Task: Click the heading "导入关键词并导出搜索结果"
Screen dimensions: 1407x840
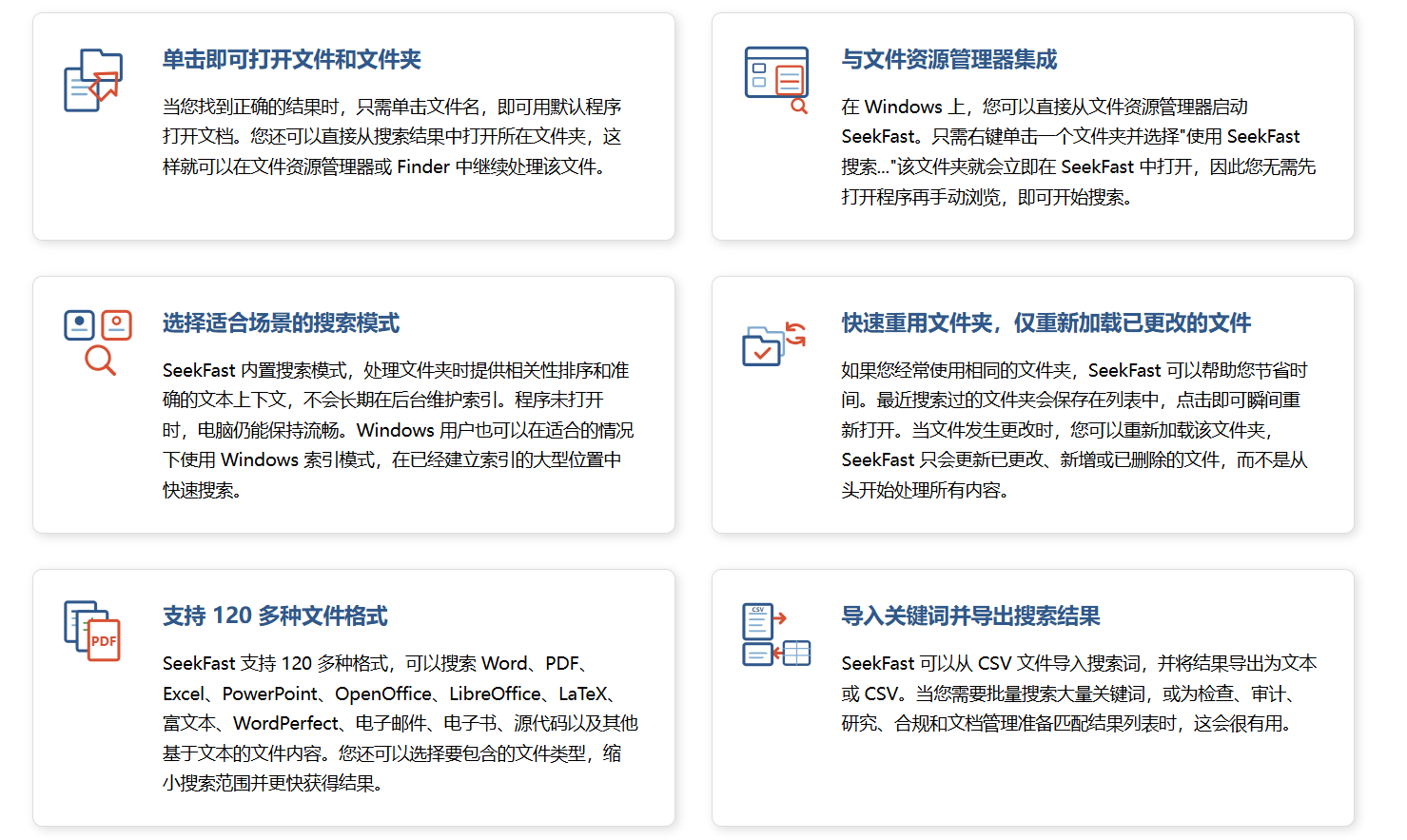Action: coord(971,616)
